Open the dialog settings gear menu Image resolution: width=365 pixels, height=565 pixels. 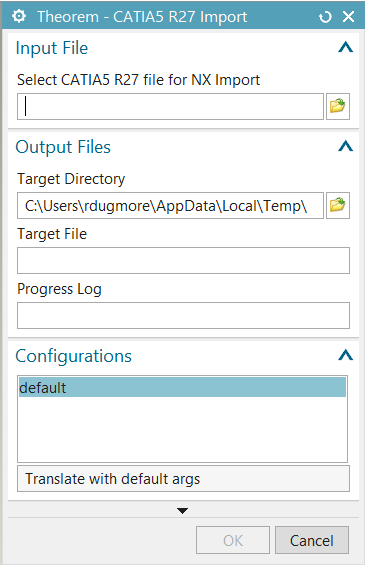19,16
